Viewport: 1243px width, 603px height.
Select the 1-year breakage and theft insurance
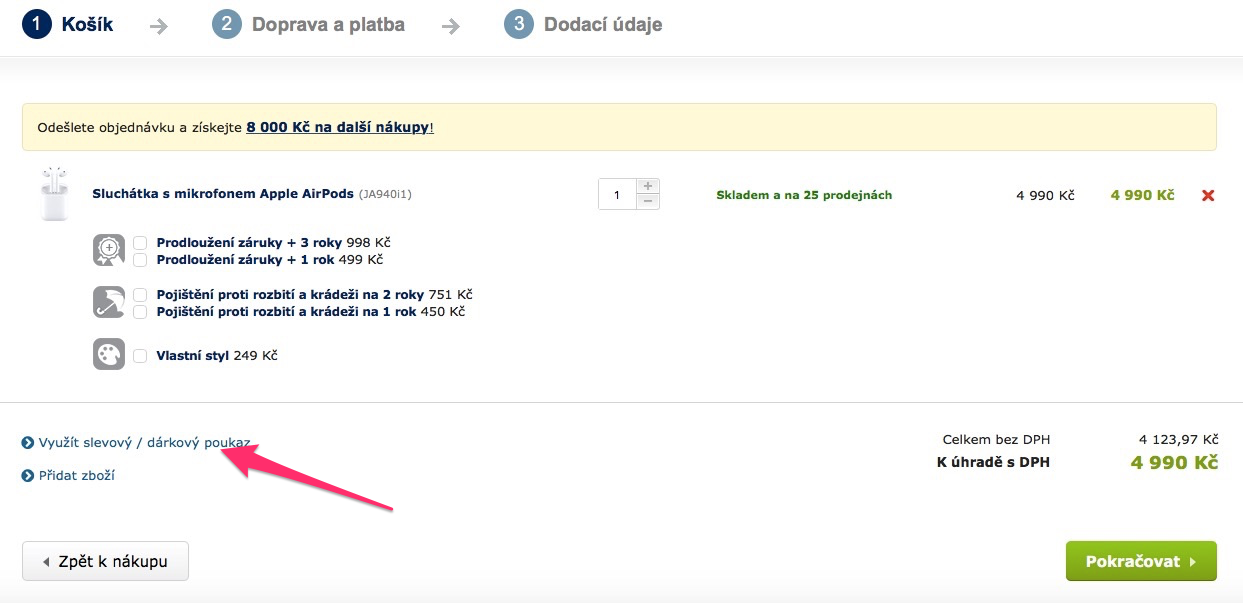(x=140, y=312)
